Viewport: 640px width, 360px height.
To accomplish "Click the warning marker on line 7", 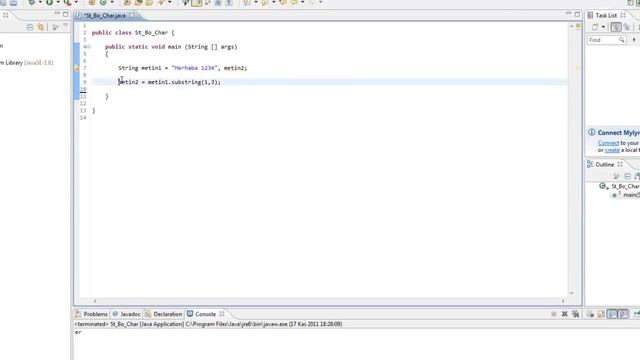I will click(x=76, y=68).
